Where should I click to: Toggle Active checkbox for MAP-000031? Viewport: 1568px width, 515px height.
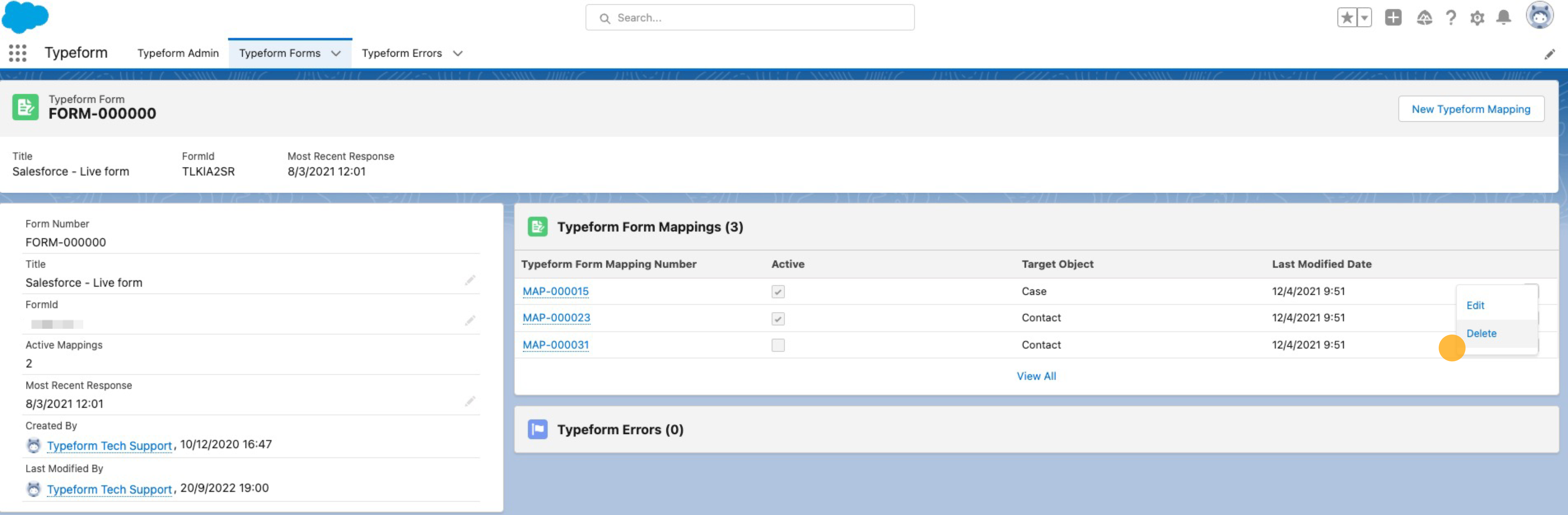[x=778, y=345]
